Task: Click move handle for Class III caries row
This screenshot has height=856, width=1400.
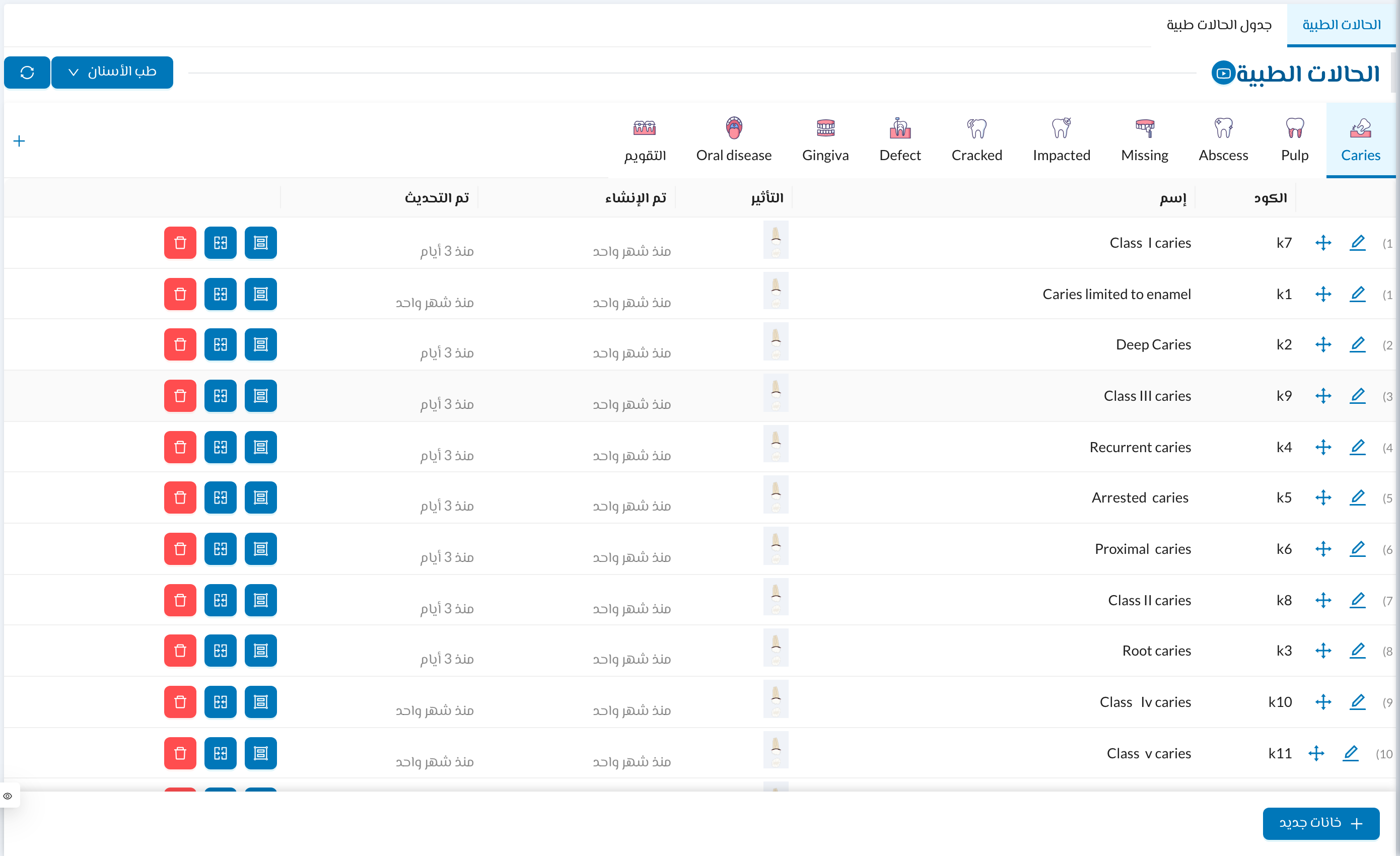Action: [x=1323, y=395]
